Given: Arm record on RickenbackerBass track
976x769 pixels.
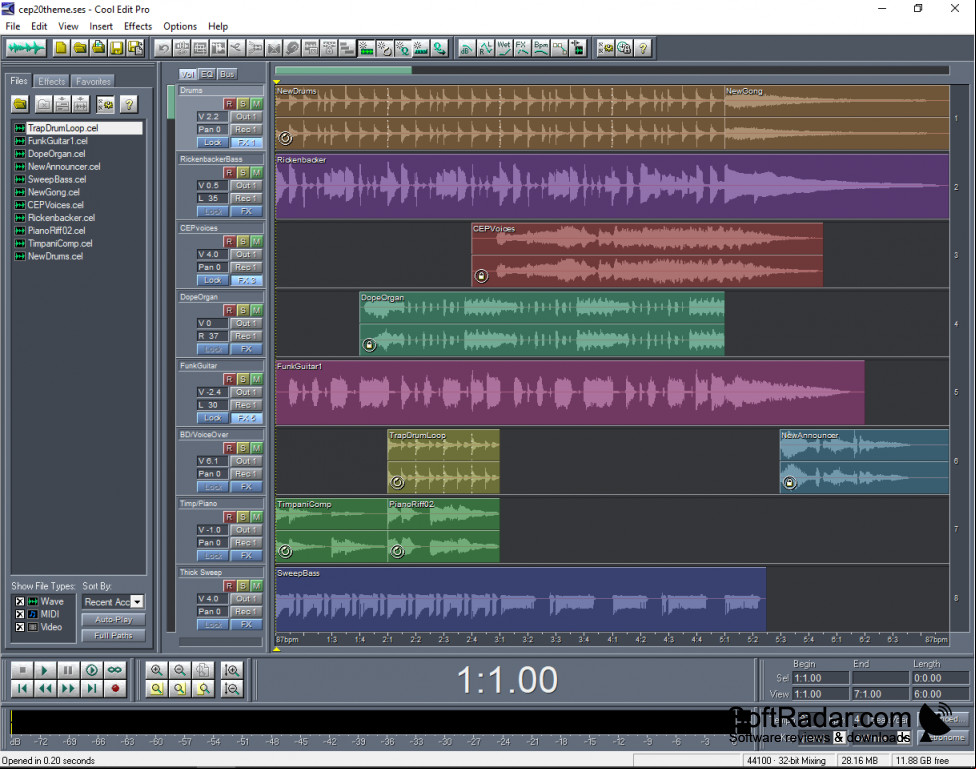Looking at the screenshot, I should [230, 172].
